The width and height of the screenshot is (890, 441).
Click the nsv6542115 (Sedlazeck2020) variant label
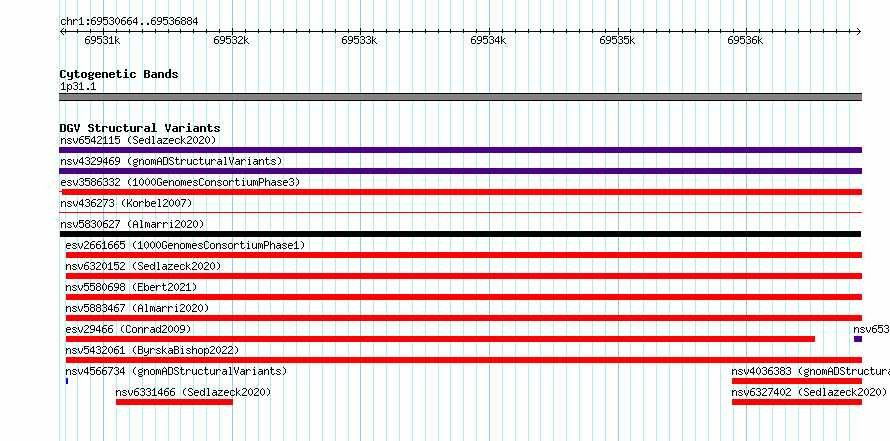[x=138, y=140]
